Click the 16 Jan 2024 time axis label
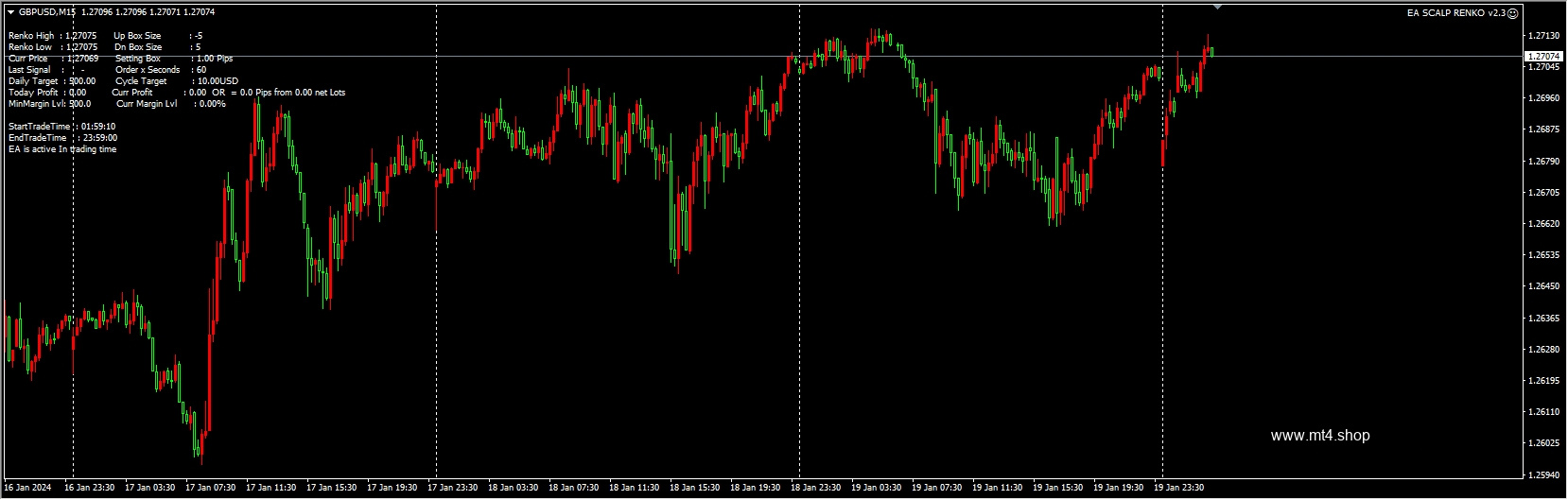 pos(28,488)
